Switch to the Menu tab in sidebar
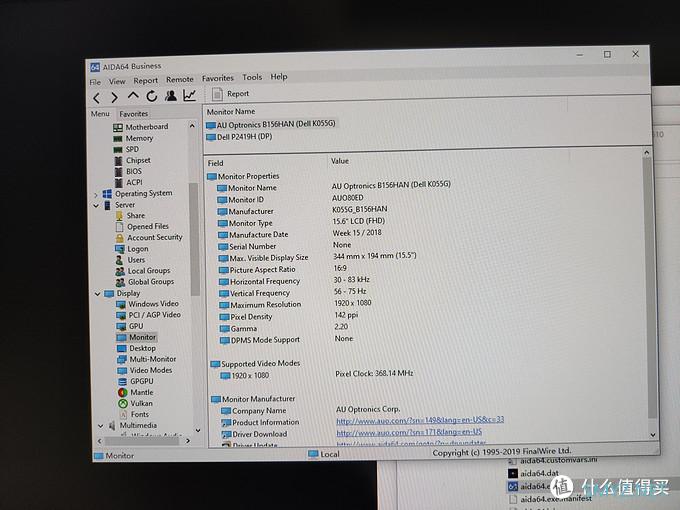The width and height of the screenshot is (680, 510). pos(100,114)
